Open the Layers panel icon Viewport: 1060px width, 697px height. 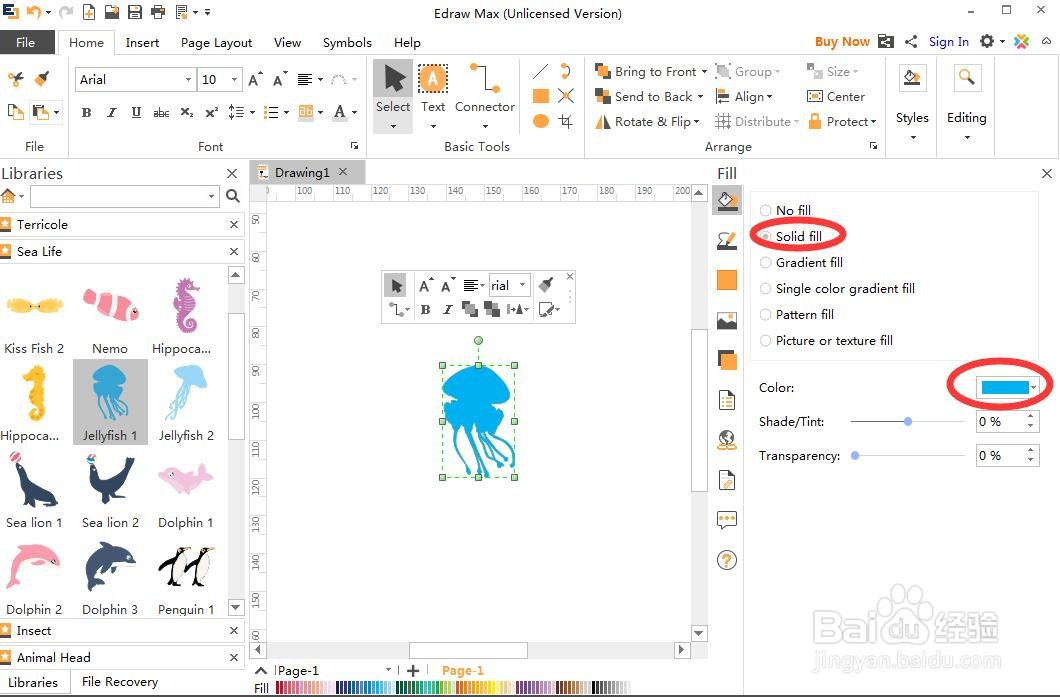pos(727,360)
